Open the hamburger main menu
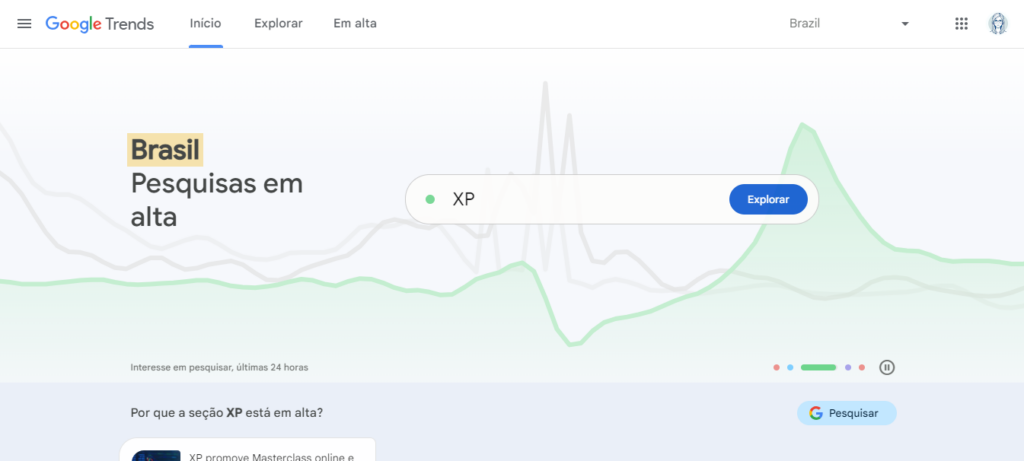The width and height of the screenshot is (1024, 461). (x=24, y=24)
